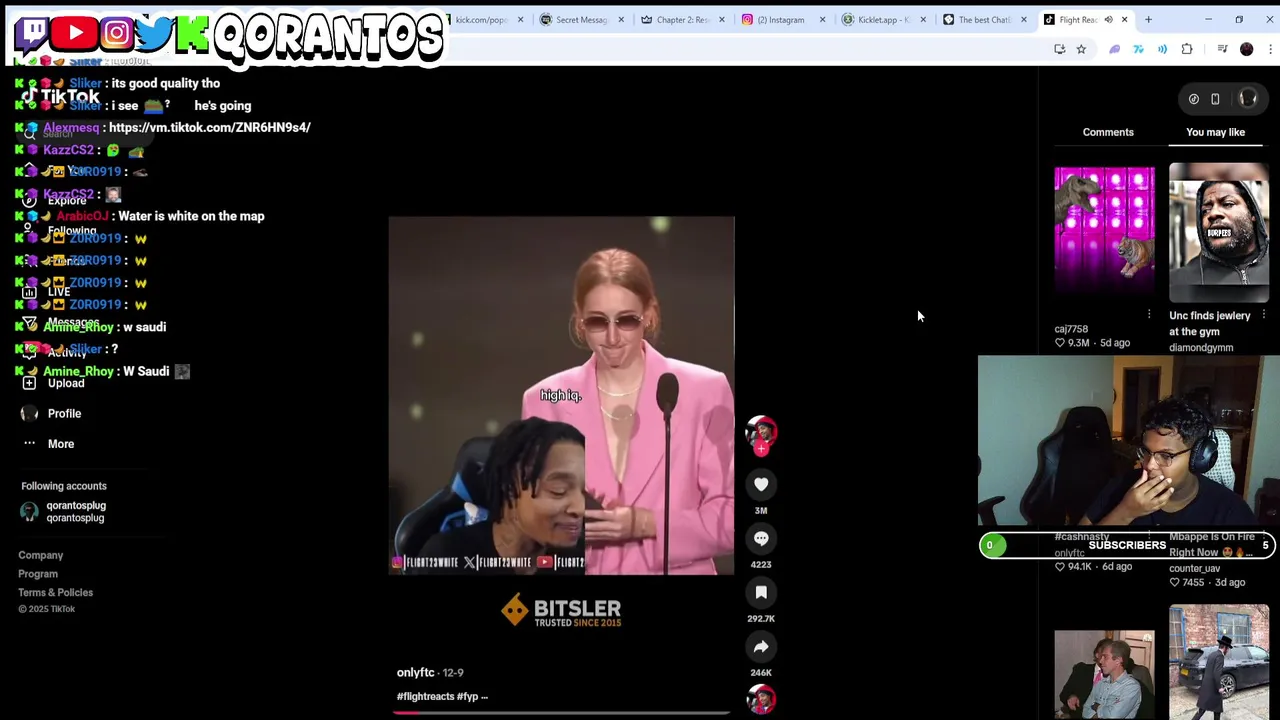Open Chrome media control icon

tap(1222, 49)
